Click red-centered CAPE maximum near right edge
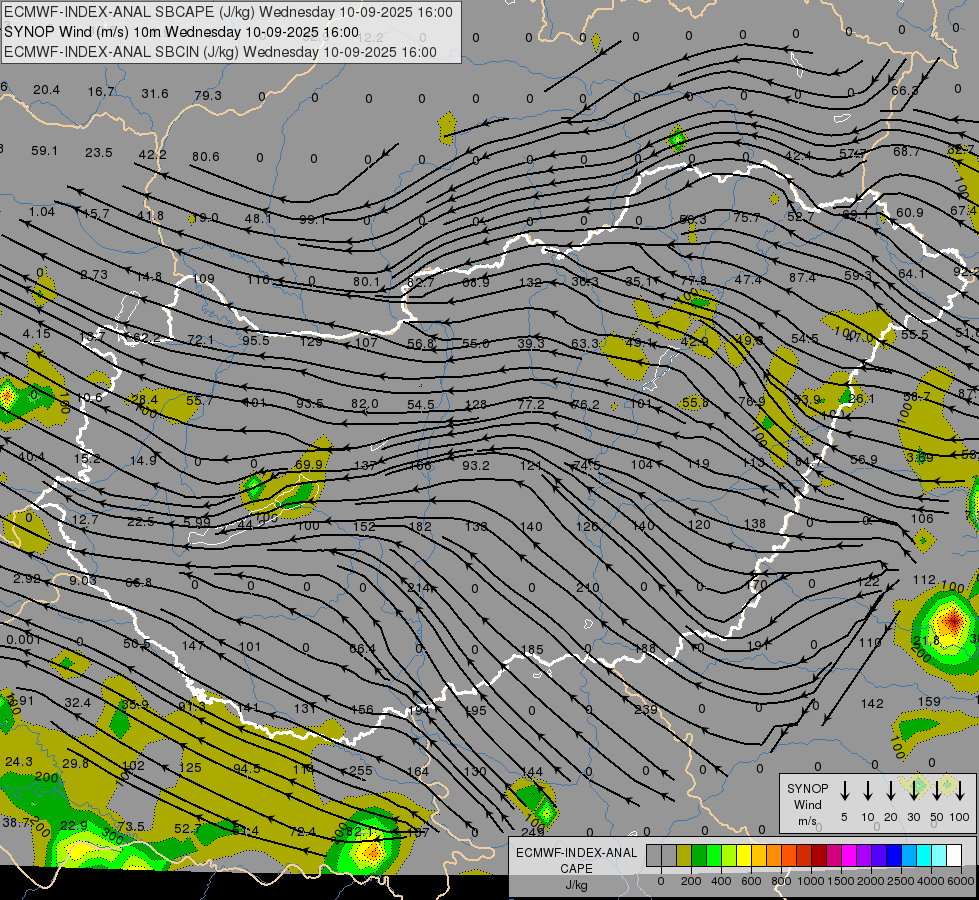The width and height of the screenshot is (979, 900). pos(952,622)
